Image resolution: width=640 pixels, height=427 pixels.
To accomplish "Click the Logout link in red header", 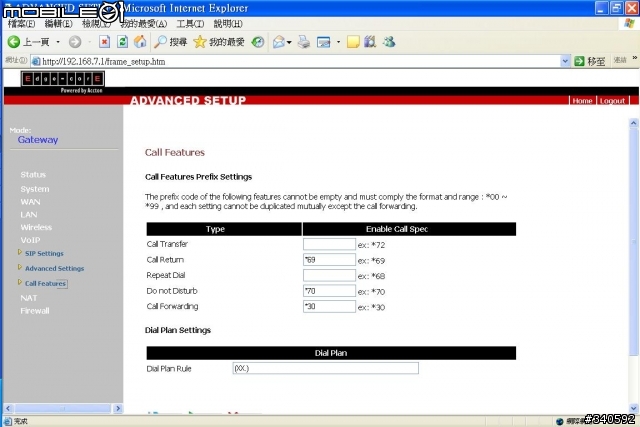I will [x=612, y=101].
